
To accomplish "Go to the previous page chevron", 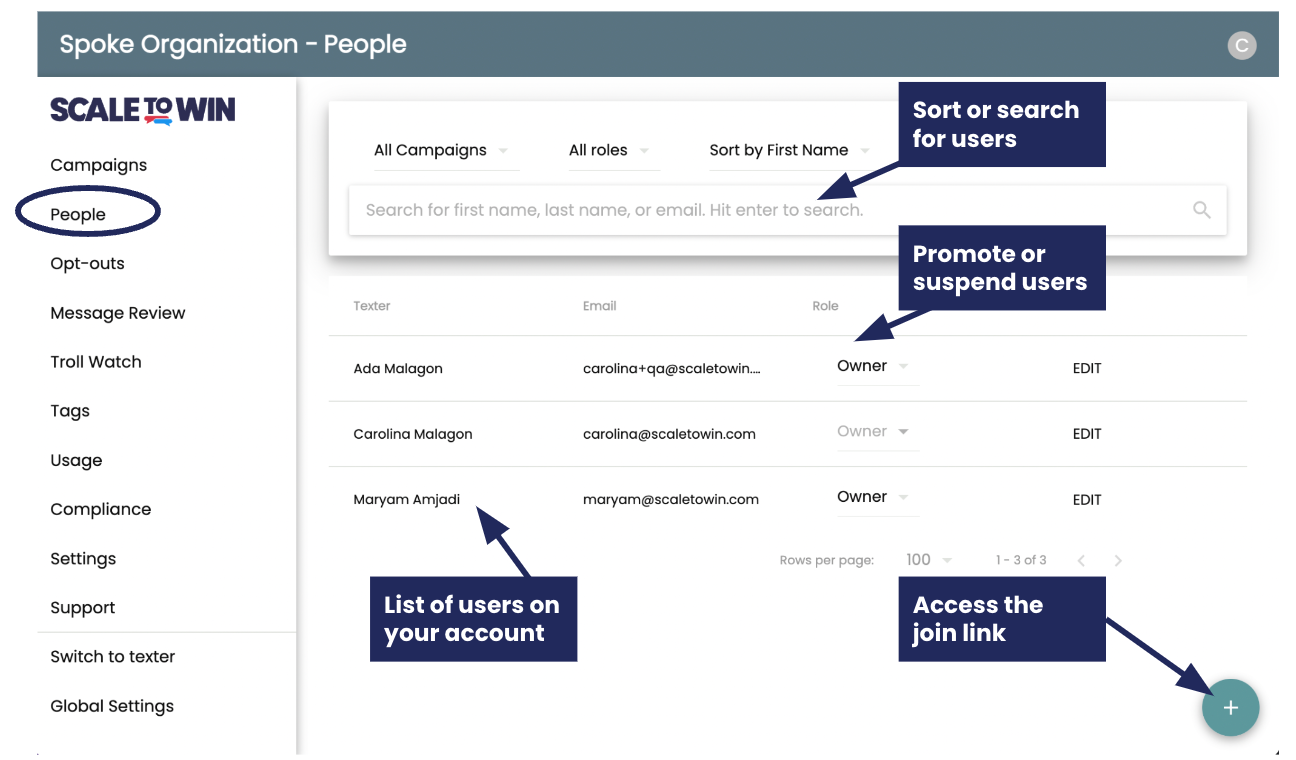I will (1081, 560).
